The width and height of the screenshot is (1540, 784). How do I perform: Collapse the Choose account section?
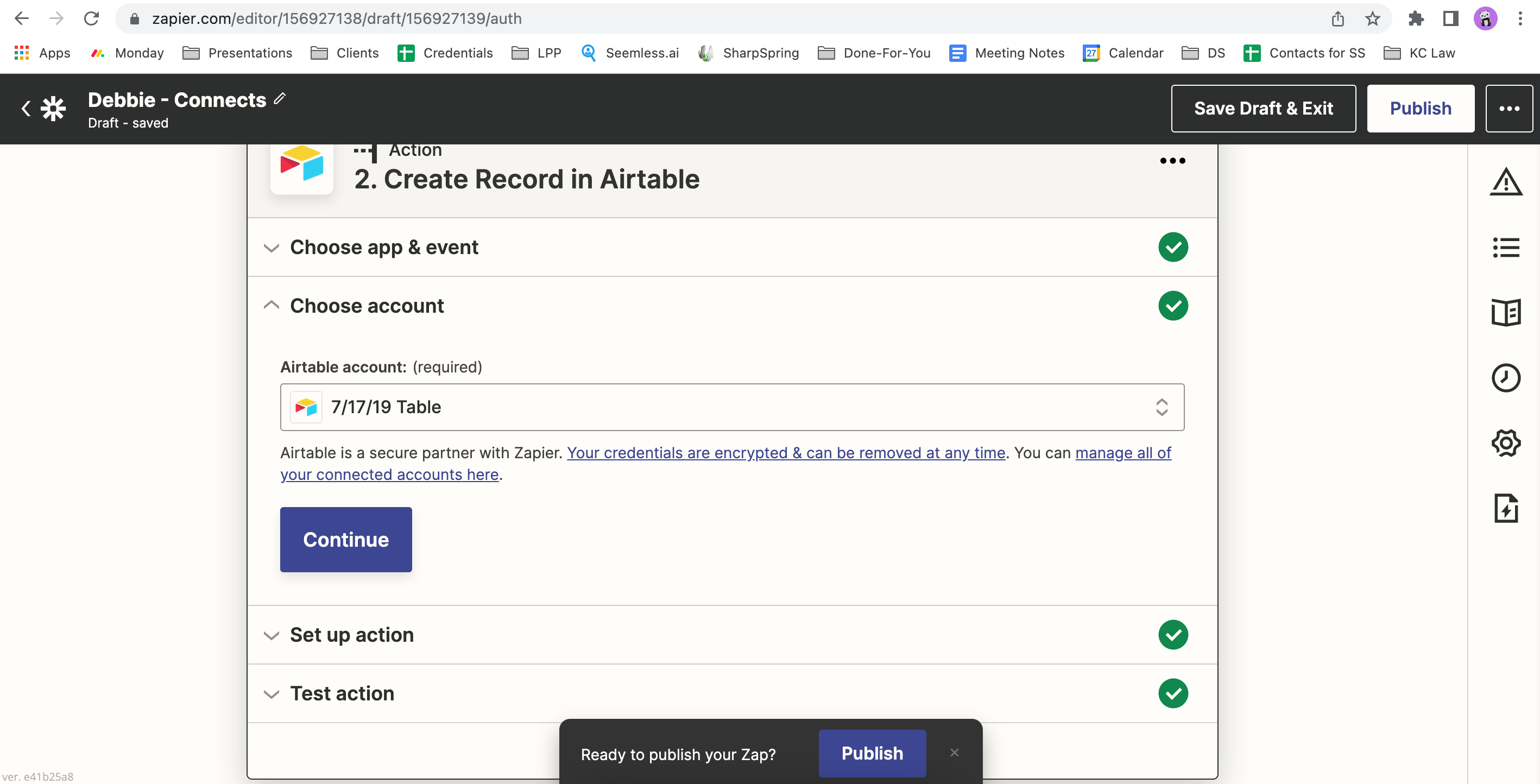pyautogui.click(x=733, y=306)
